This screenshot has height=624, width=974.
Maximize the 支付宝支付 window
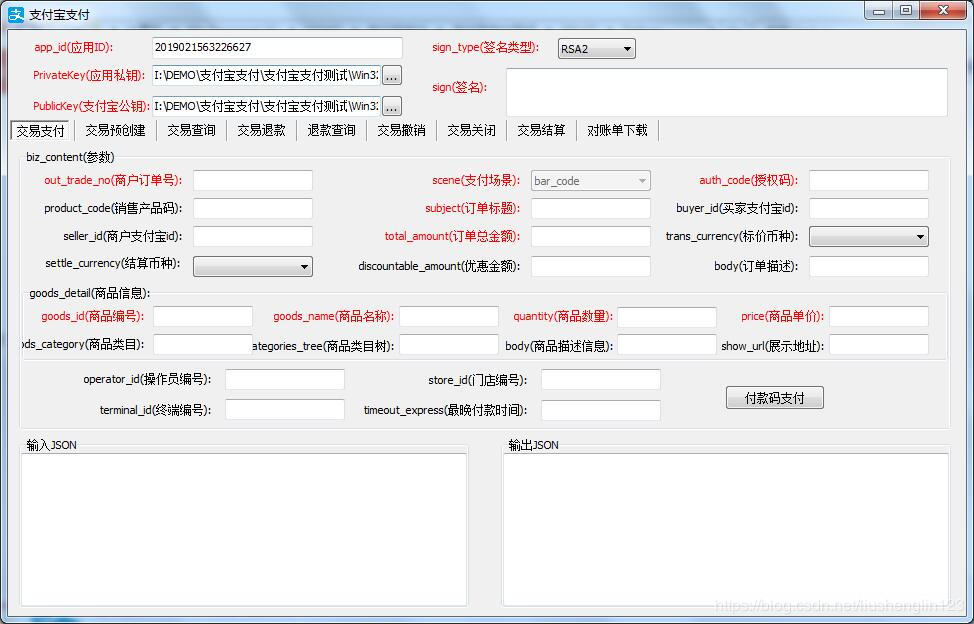click(x=906, y=11)
